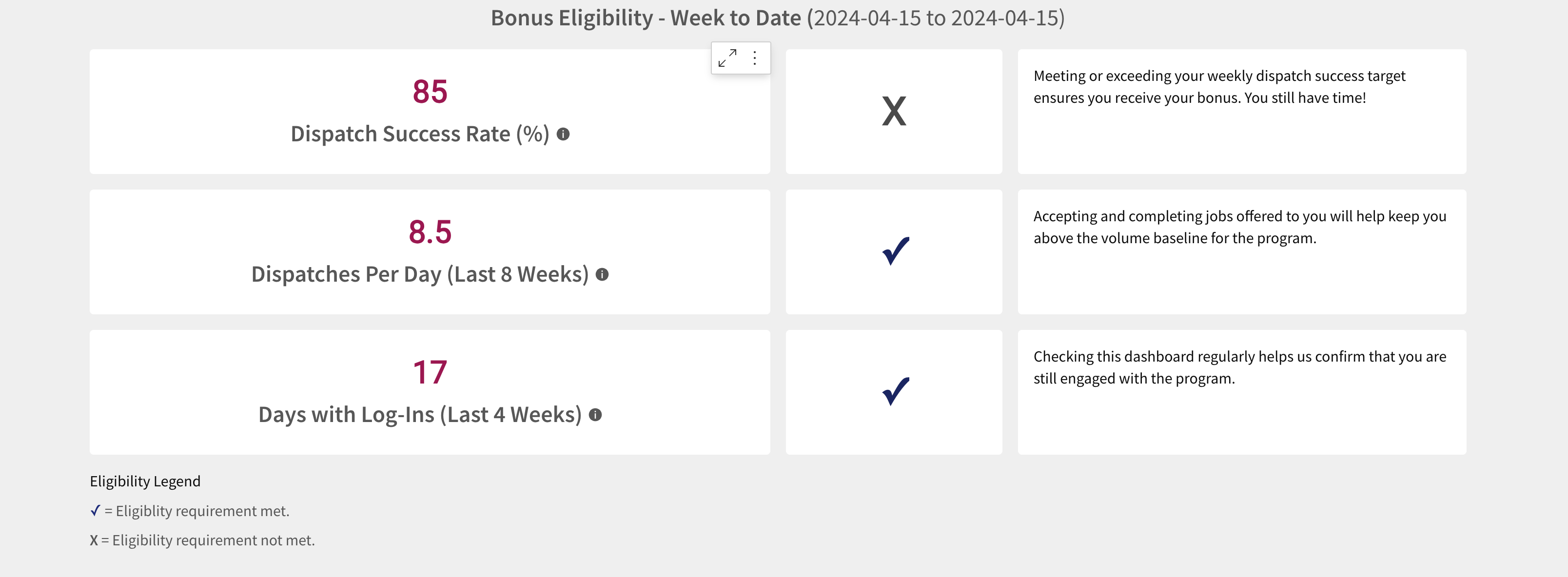Click the checkmark for Days with Log-Ins

coord(895,391)
